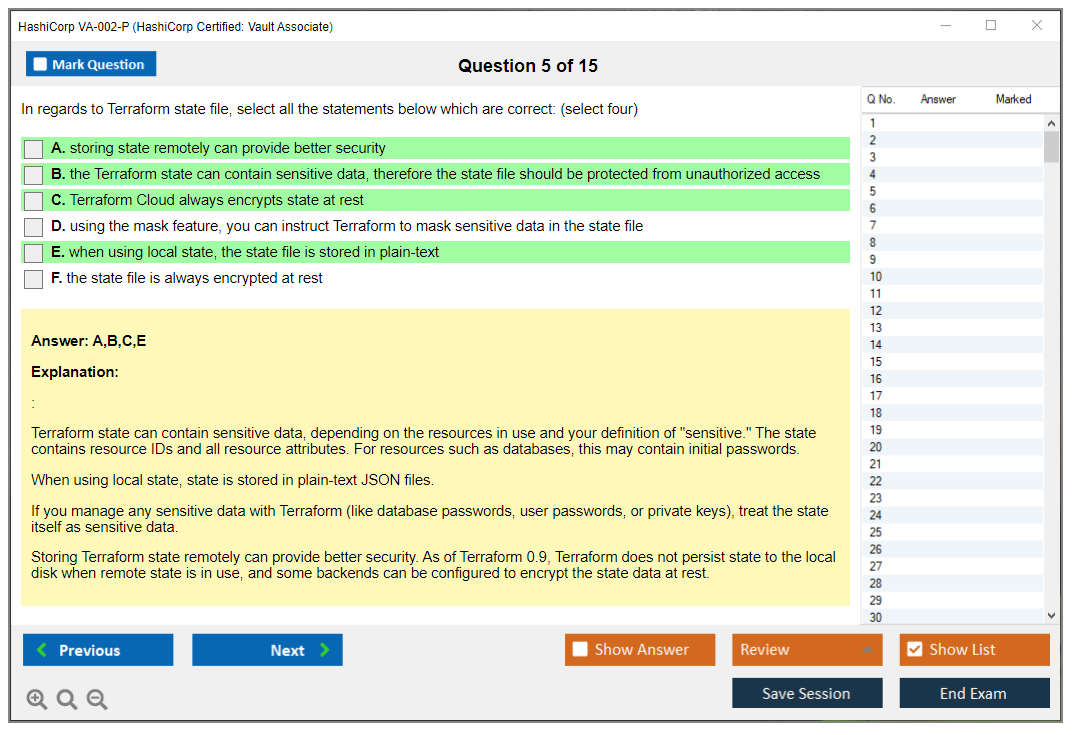Go back to the Previous question
The width and height of the screenshot is (1075, 735).
[x=98, y=650]
